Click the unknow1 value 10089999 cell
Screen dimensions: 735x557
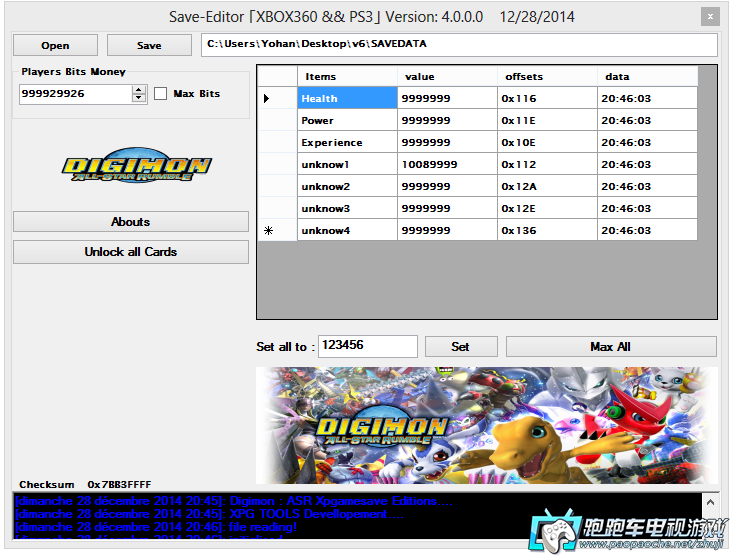[447, 165]
